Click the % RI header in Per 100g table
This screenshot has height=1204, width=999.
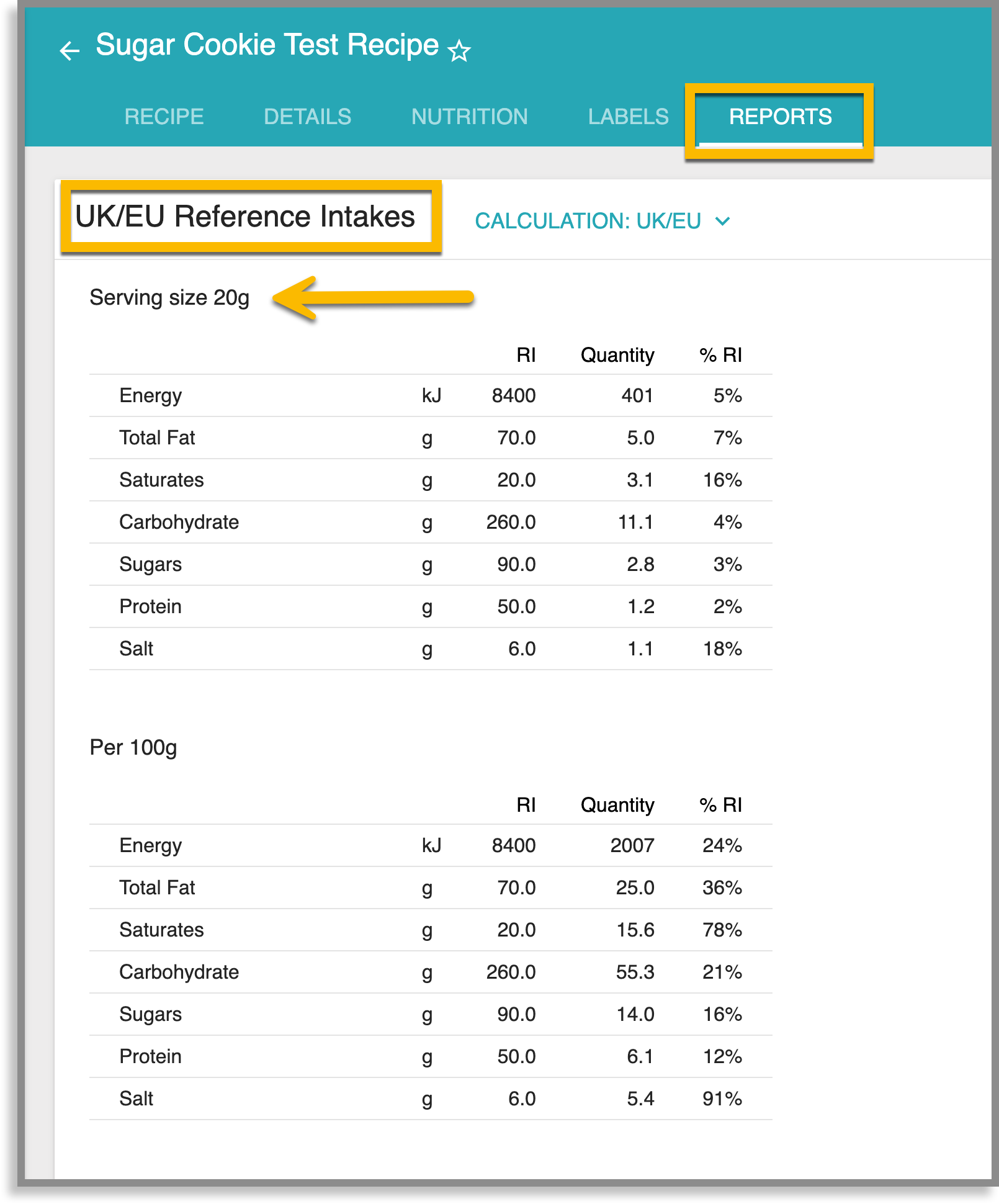point(720,806)
